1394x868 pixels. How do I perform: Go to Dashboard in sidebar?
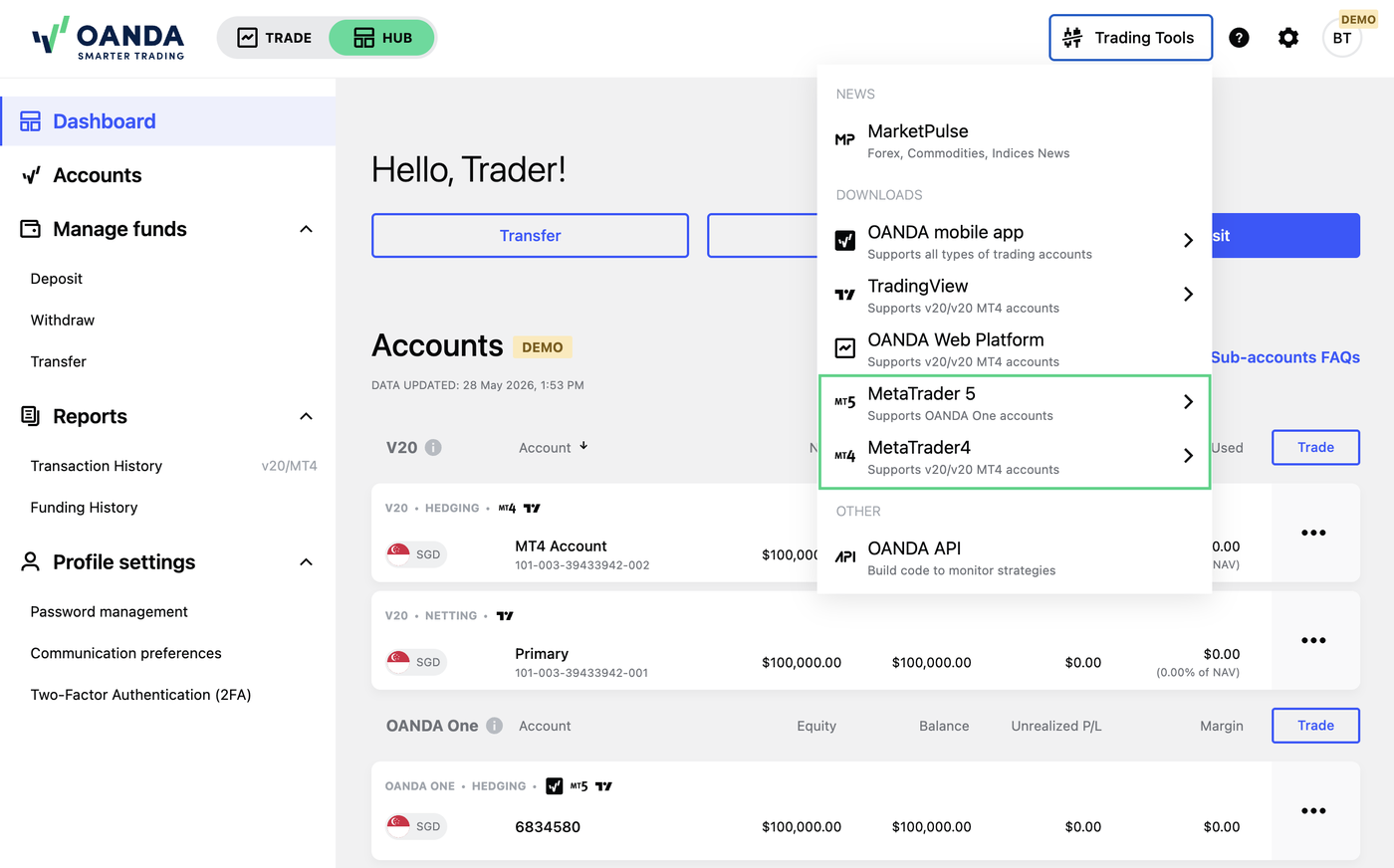(168, 121)
